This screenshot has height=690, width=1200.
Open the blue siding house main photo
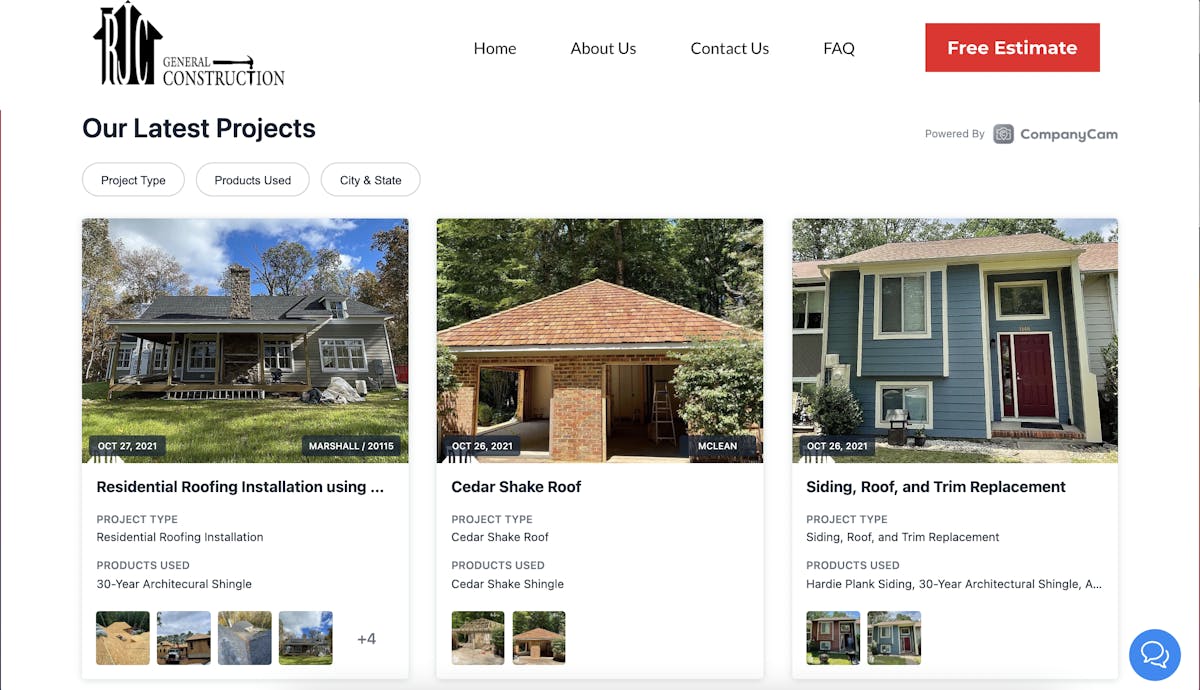tap(955, 341)
